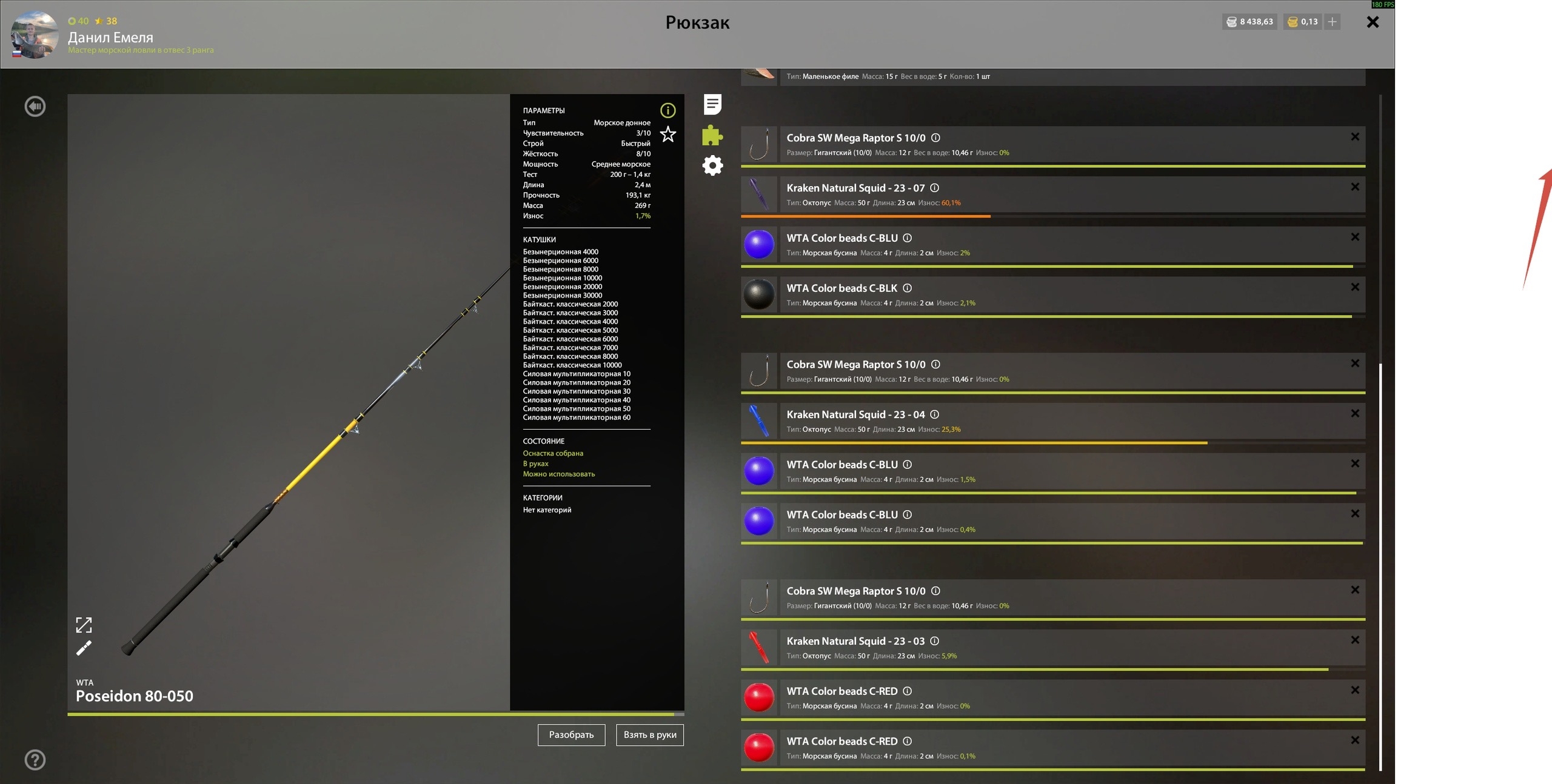Click the Оснастка собрана status text
This screenshot has width=1552, height=784.
coord(553,453)
